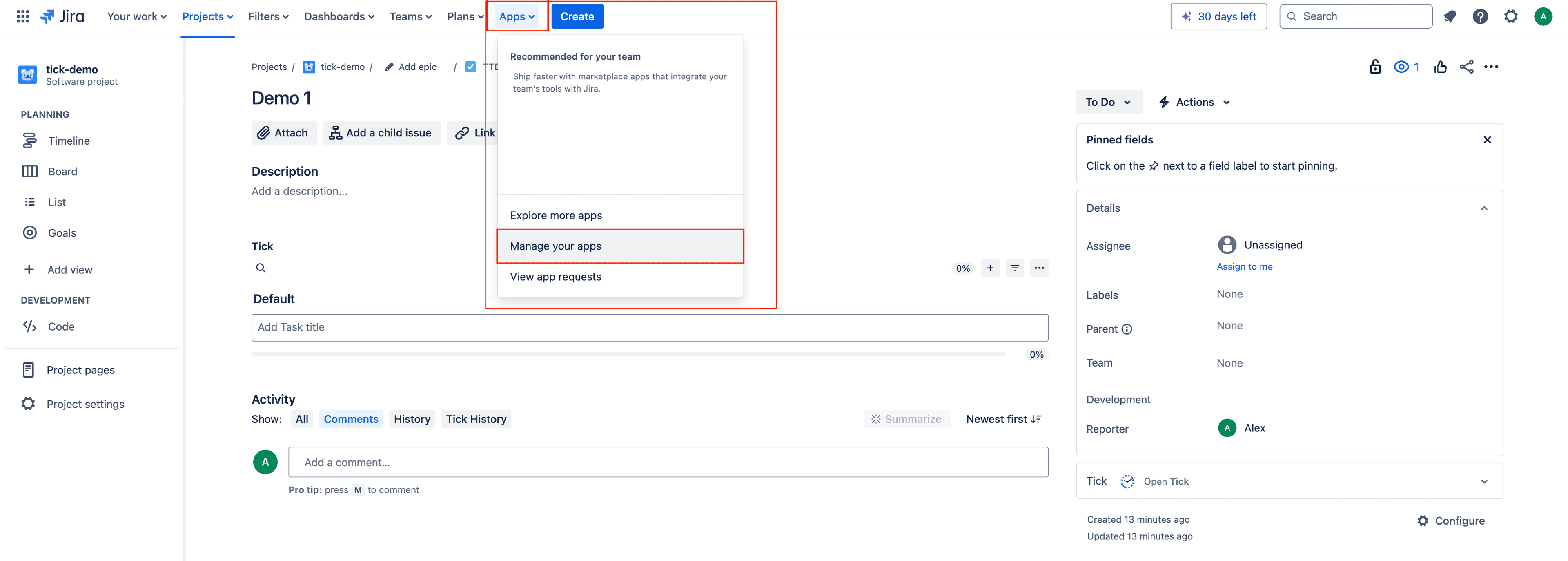Click the Tick filter icon

(x=1015, y=268)
